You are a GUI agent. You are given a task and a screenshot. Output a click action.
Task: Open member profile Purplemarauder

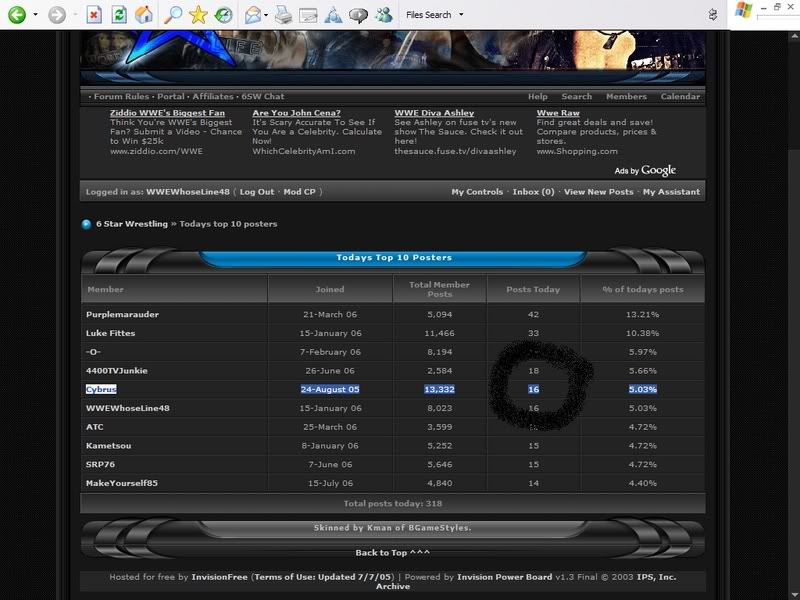pyautogui.click(x=122, y=314)
